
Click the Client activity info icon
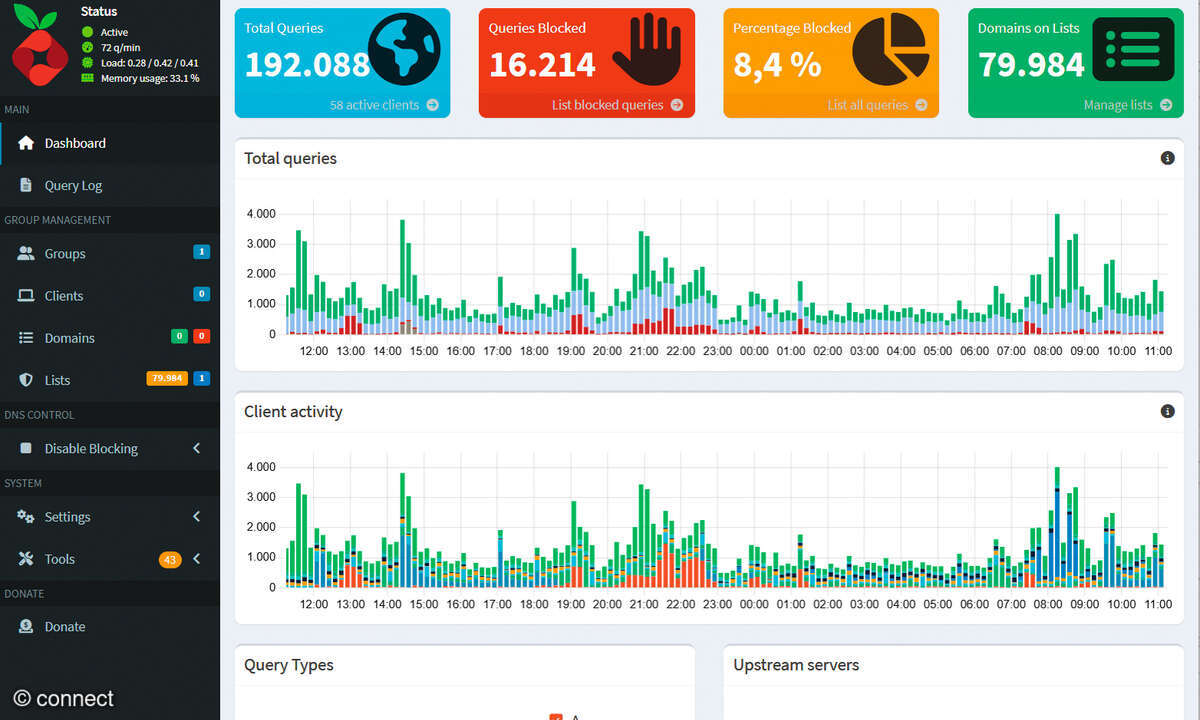(1166, 410)
